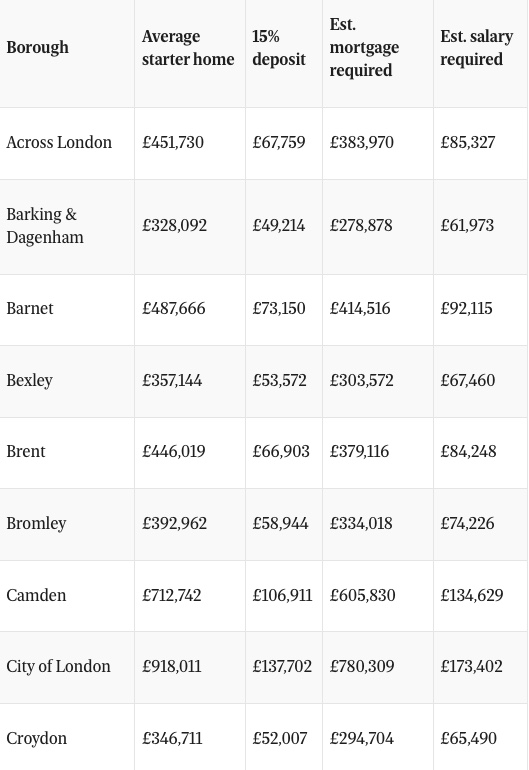Image resolution: width=529 pixels, height=770 pixels.
Task: Select Brent's £379,116 mortgage value
Action: [359, 452]
